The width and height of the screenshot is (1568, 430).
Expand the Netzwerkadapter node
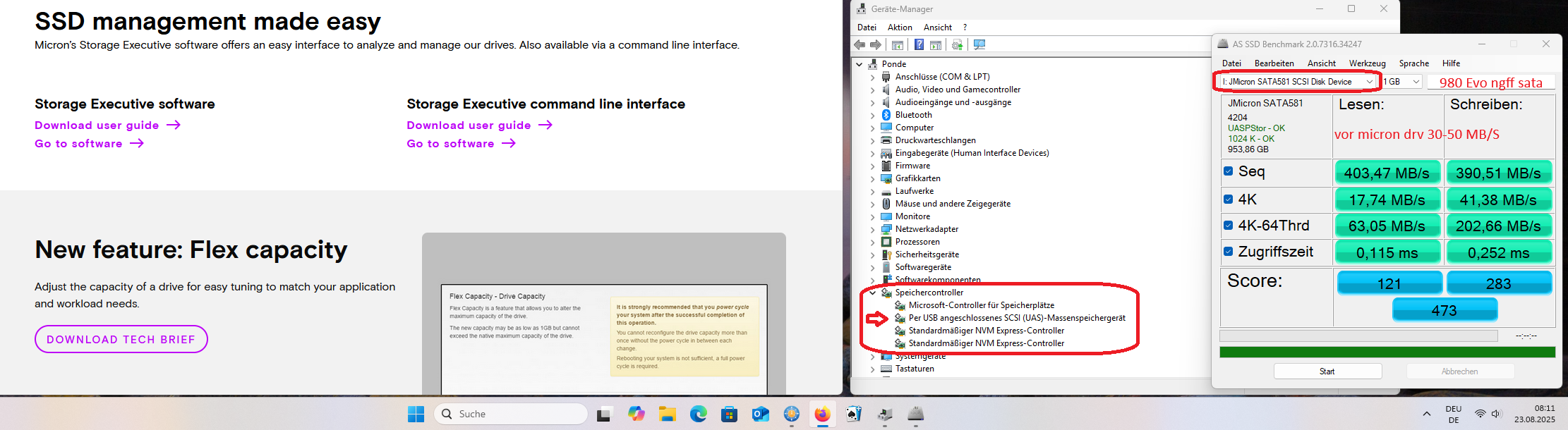tap(872, 229)
